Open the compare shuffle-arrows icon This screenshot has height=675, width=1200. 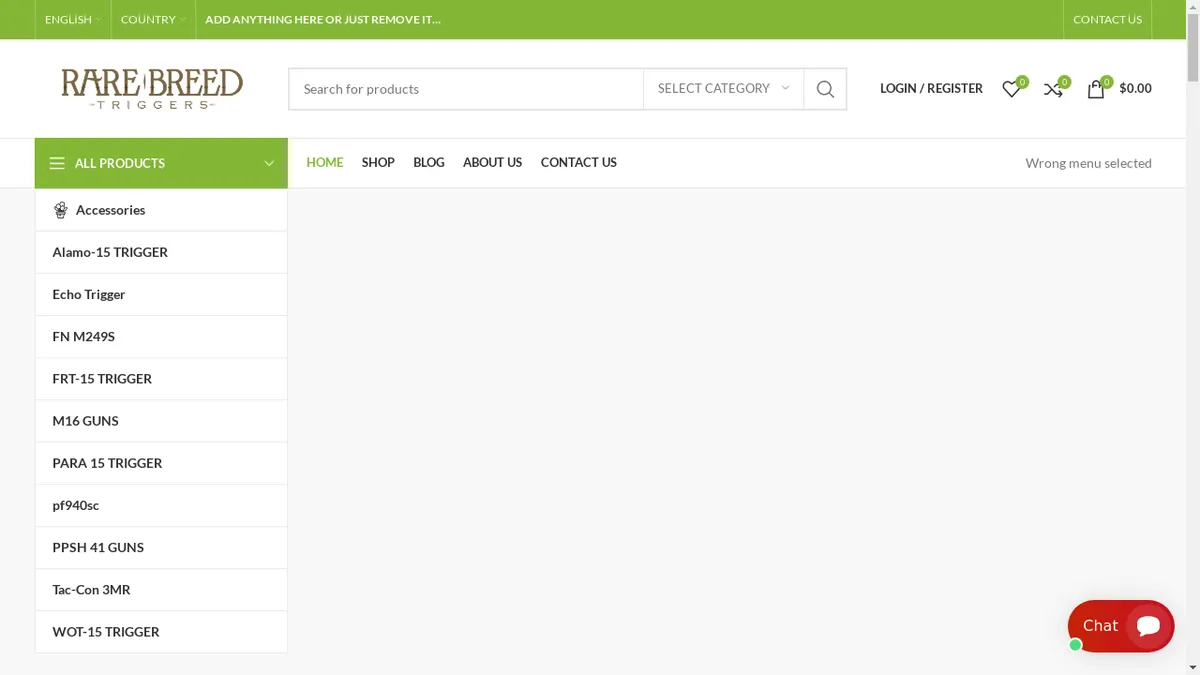pyautogui.click(x=1053, y=89)
